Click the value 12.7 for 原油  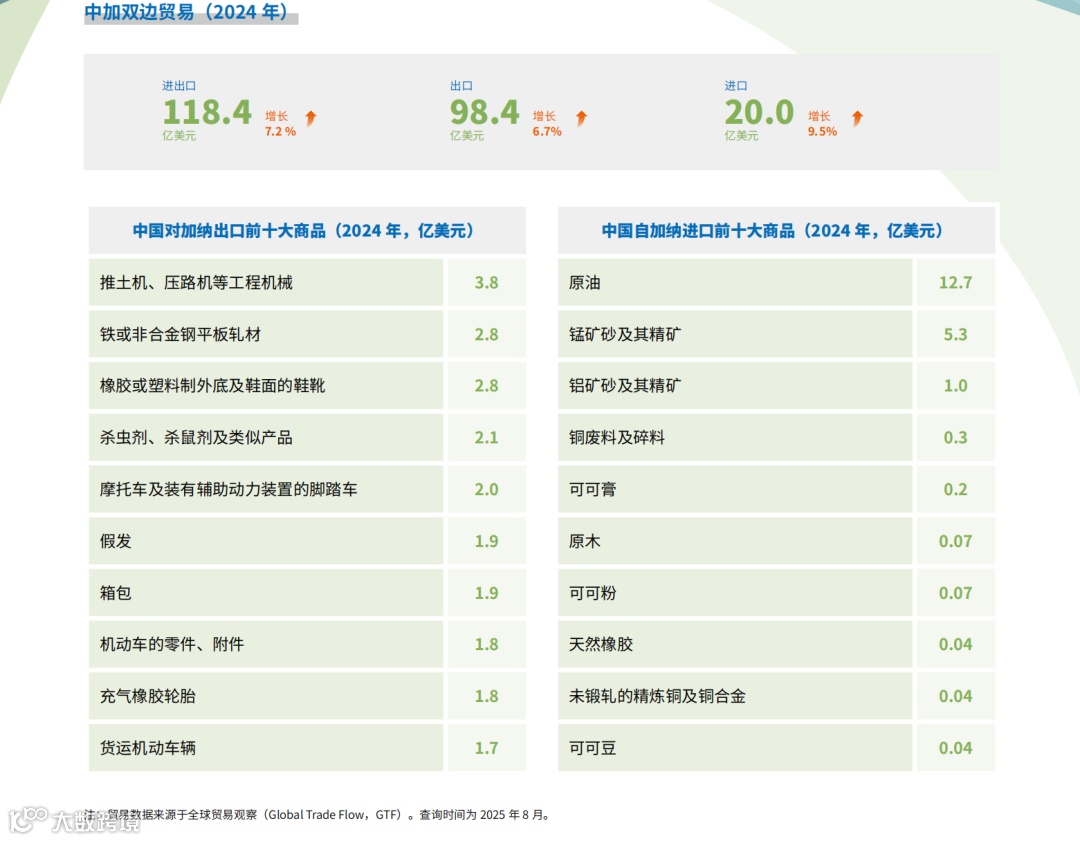955,282
